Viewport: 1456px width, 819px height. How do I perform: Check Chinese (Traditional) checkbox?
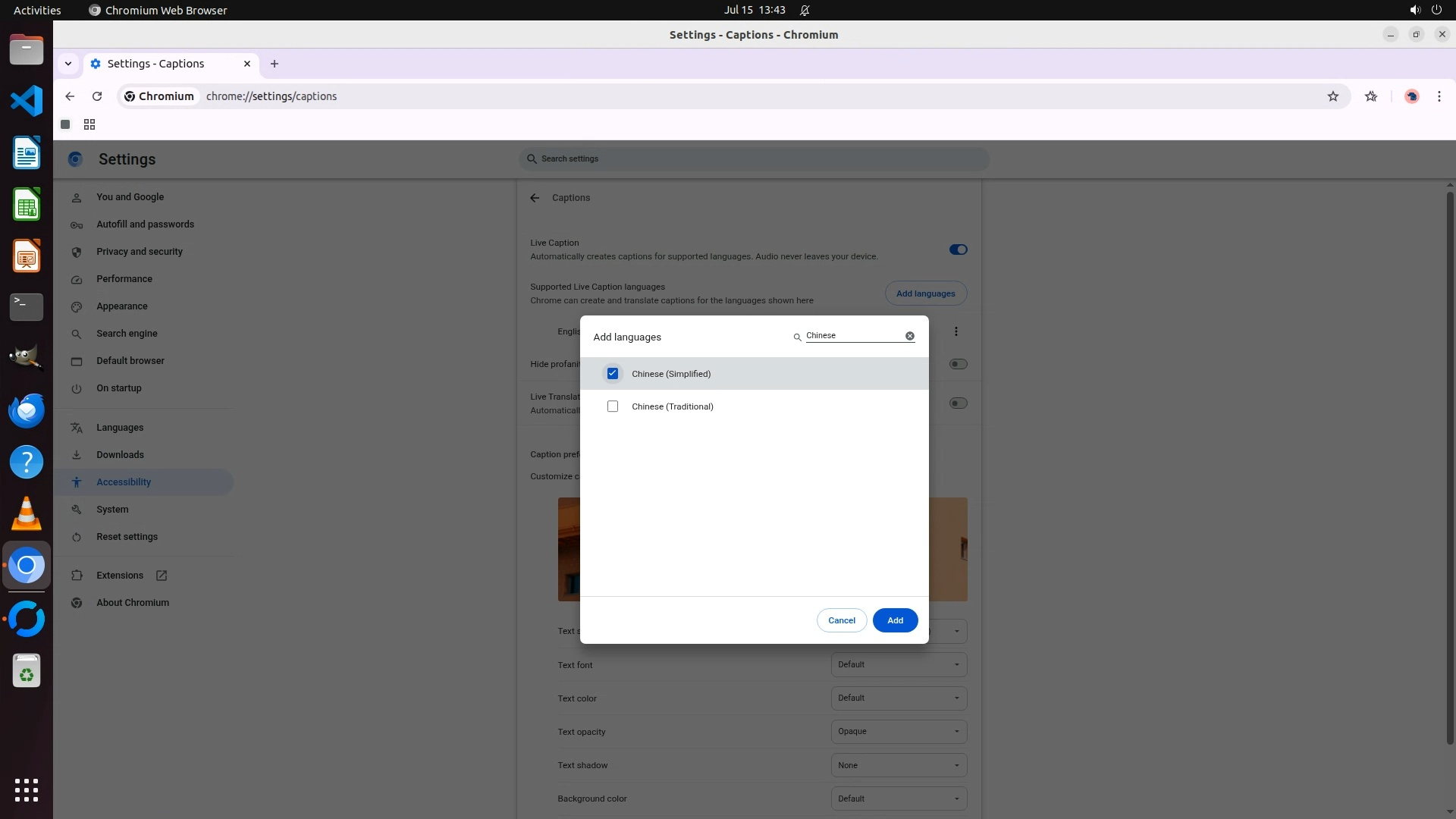tap(613, 406)
